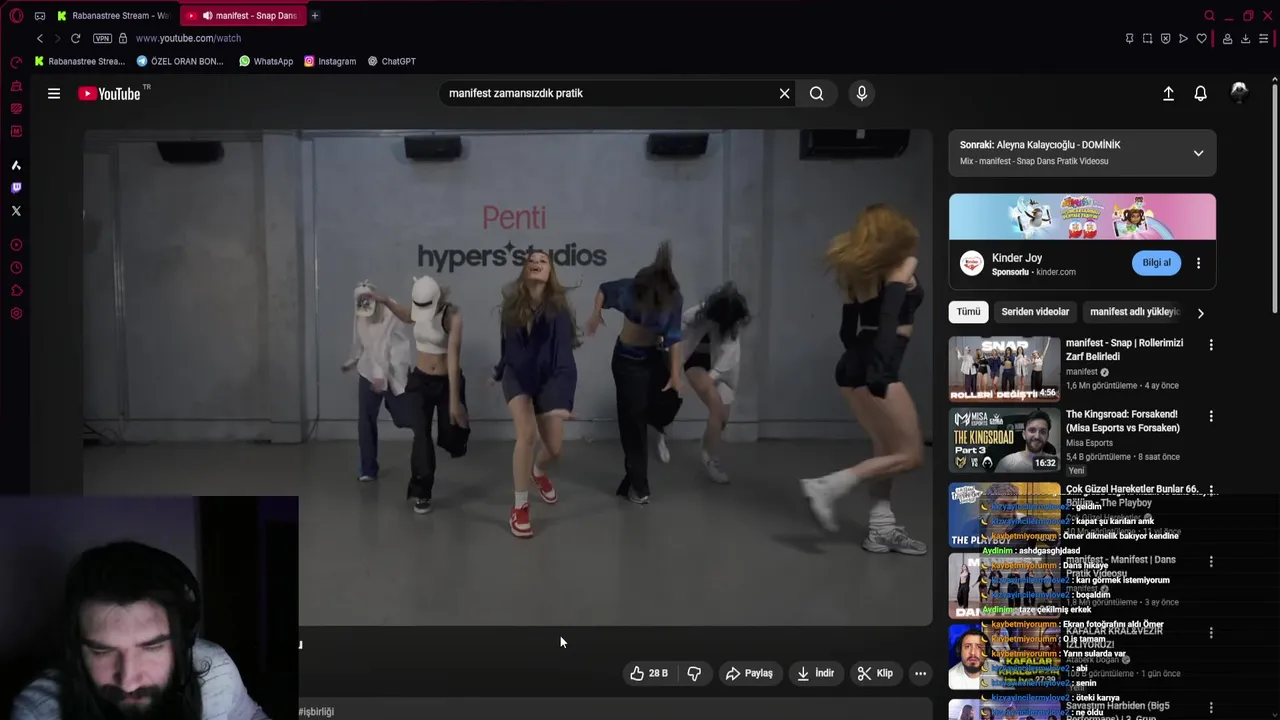This screenshot has width=1280, height=720.
Task: Toggle the VPN badge in address bar
Action: (102, 38)
